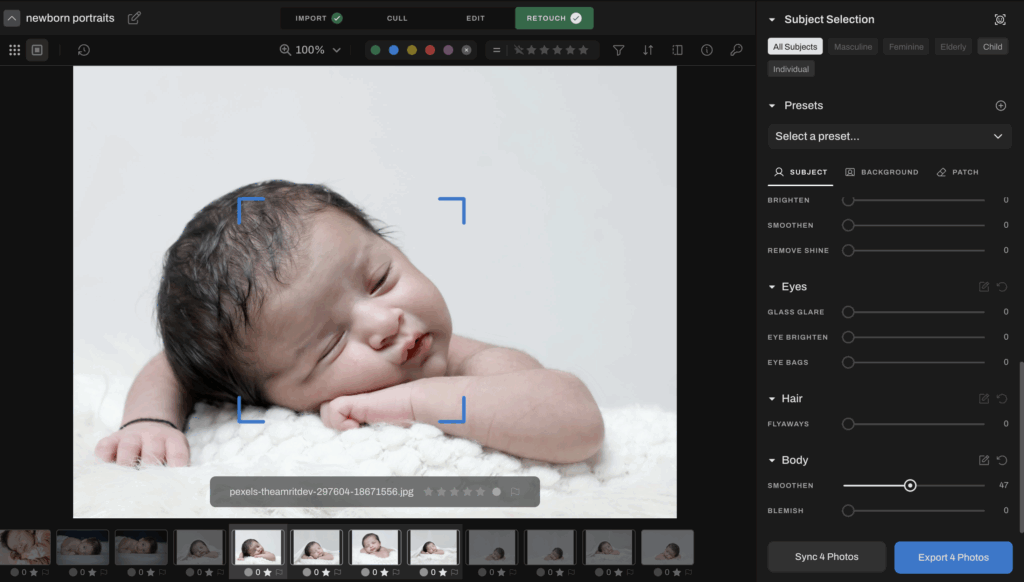Switch to the BACKGROUND tab
Image resolution: width=1024 pixels, height=582 pixels.
882,172
